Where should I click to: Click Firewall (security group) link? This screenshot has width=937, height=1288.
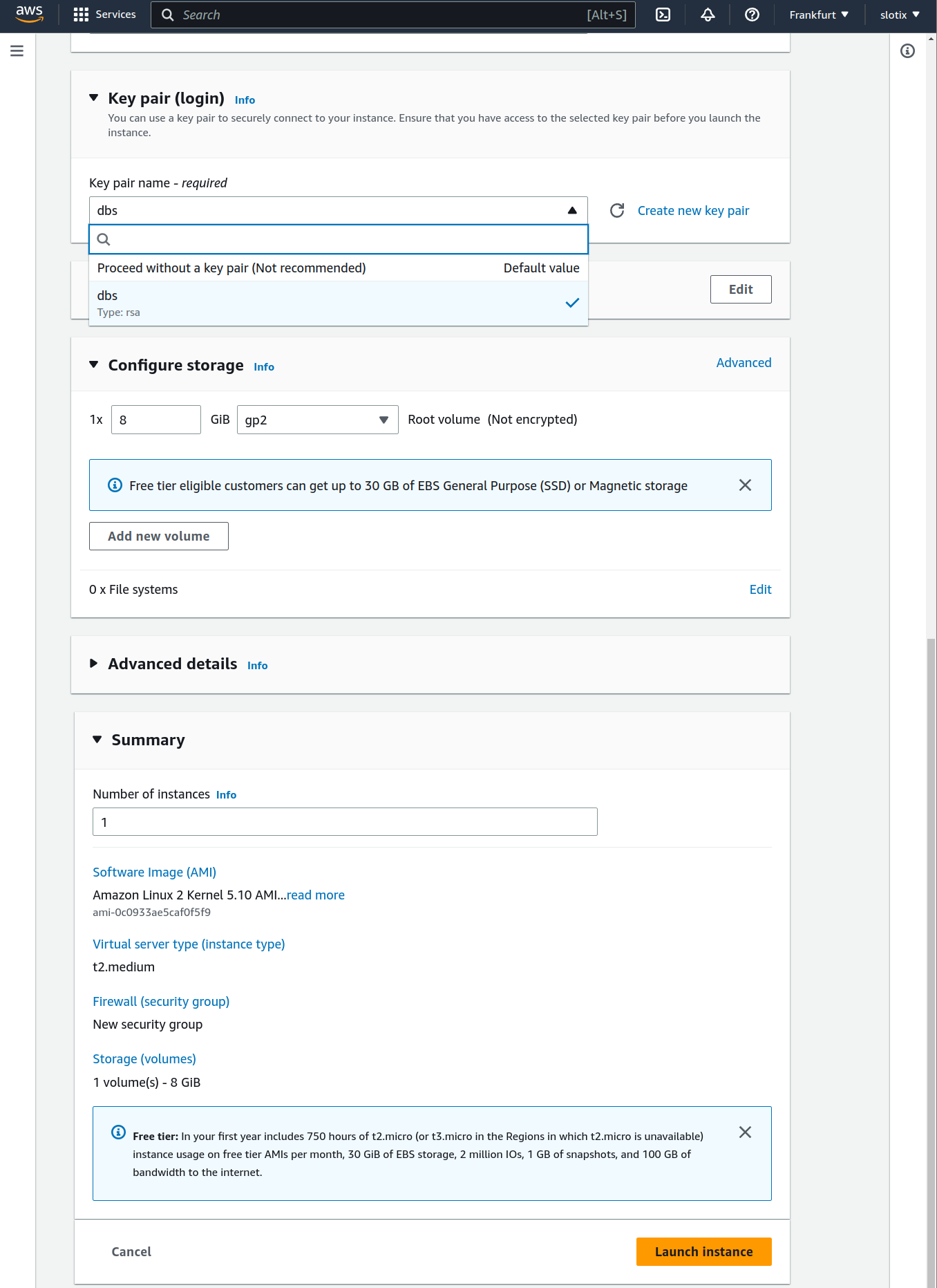tap(161, 1002)
